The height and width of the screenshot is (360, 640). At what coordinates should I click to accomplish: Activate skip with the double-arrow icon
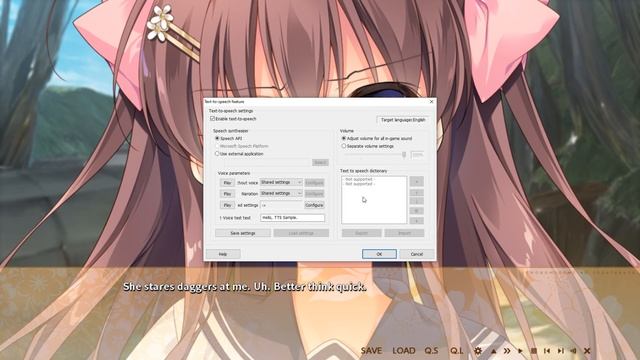point(507,351)
